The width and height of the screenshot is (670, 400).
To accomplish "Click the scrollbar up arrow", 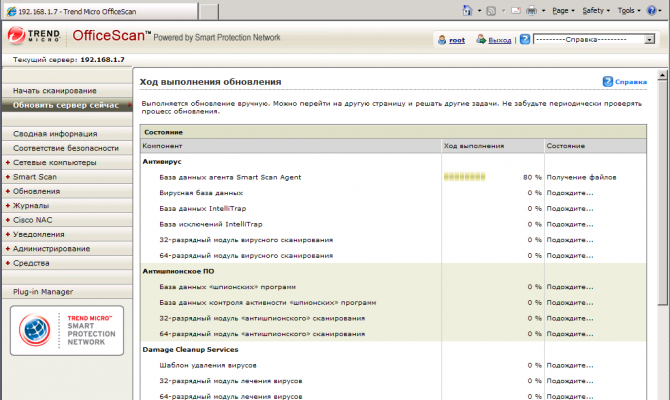I will (x=662, y=75).
